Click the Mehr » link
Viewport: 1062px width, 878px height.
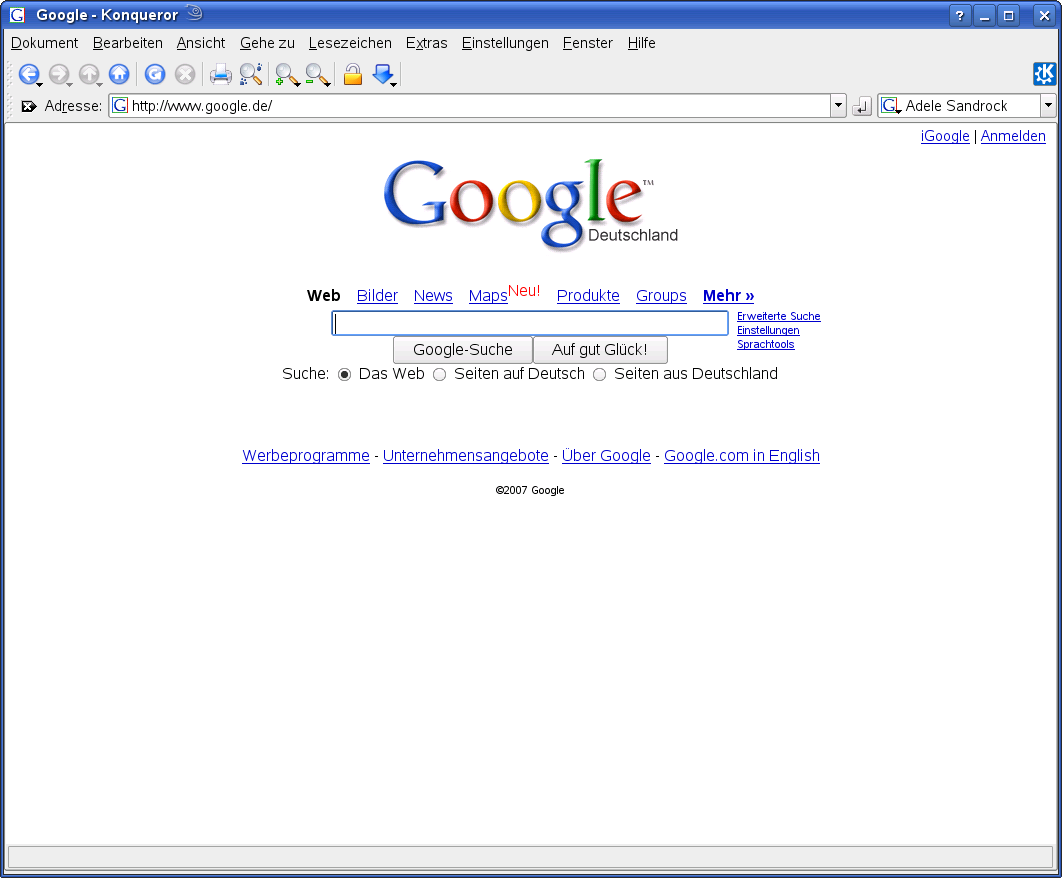[x=728, y=296]
